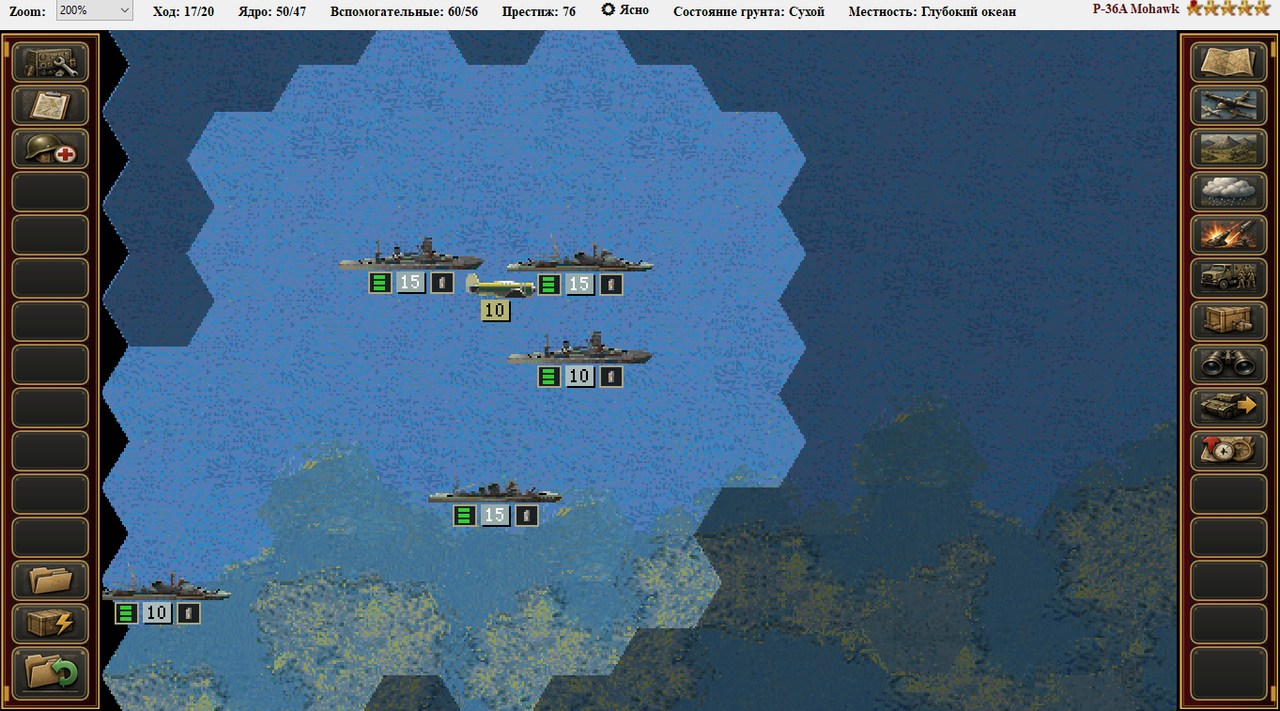Viewport: 1280px width, 711px height.
Task: Click the rain cloud weather button
Action: tap(1229, 191)
